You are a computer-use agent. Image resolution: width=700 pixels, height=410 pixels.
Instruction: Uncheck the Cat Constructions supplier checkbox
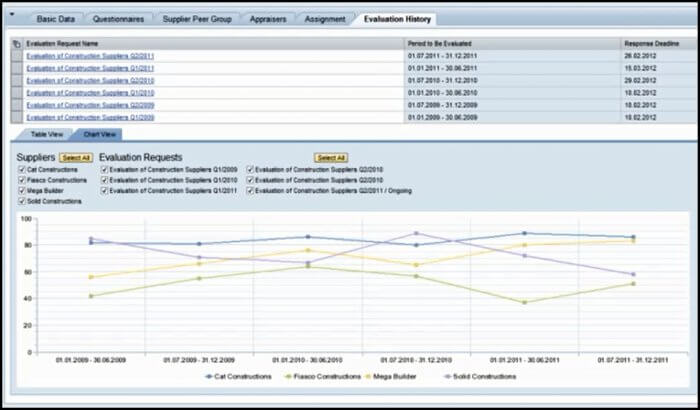[21, 170]
